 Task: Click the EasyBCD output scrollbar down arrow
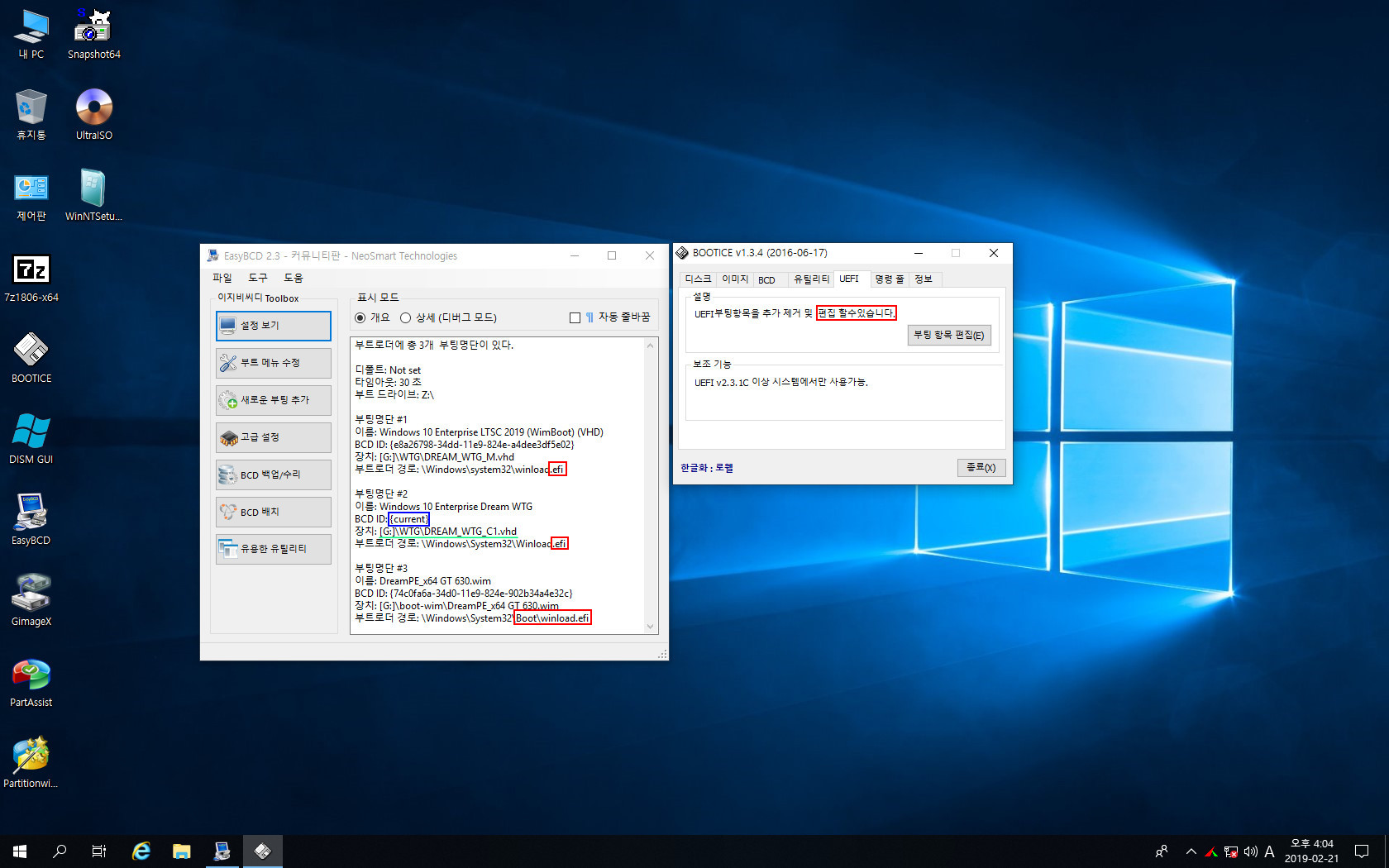(651, 627)
